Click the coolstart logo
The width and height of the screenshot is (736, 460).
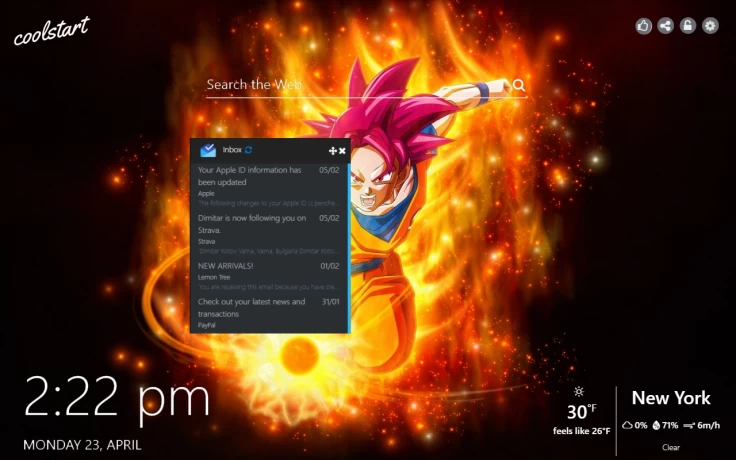(x=52, y=31)
